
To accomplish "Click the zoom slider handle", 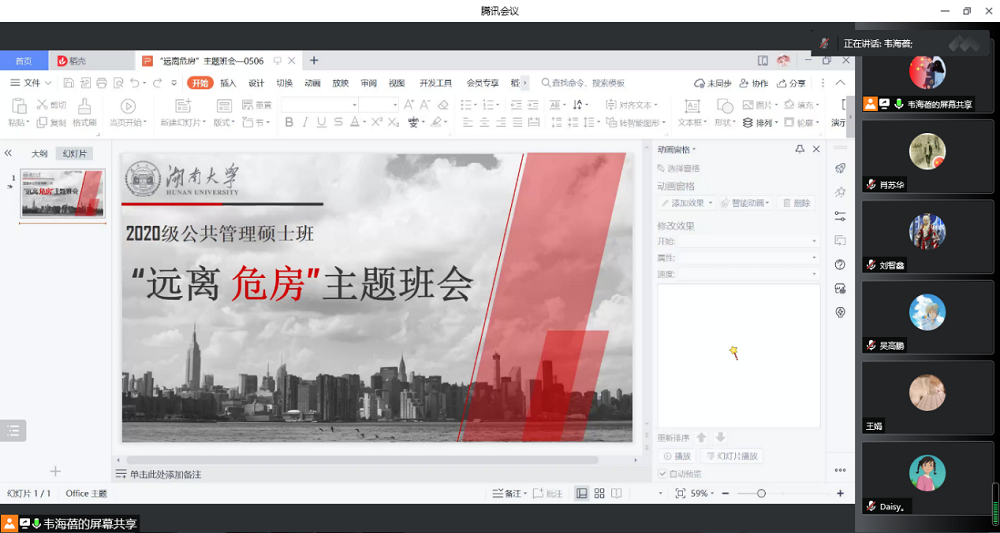I will [761, 494].
